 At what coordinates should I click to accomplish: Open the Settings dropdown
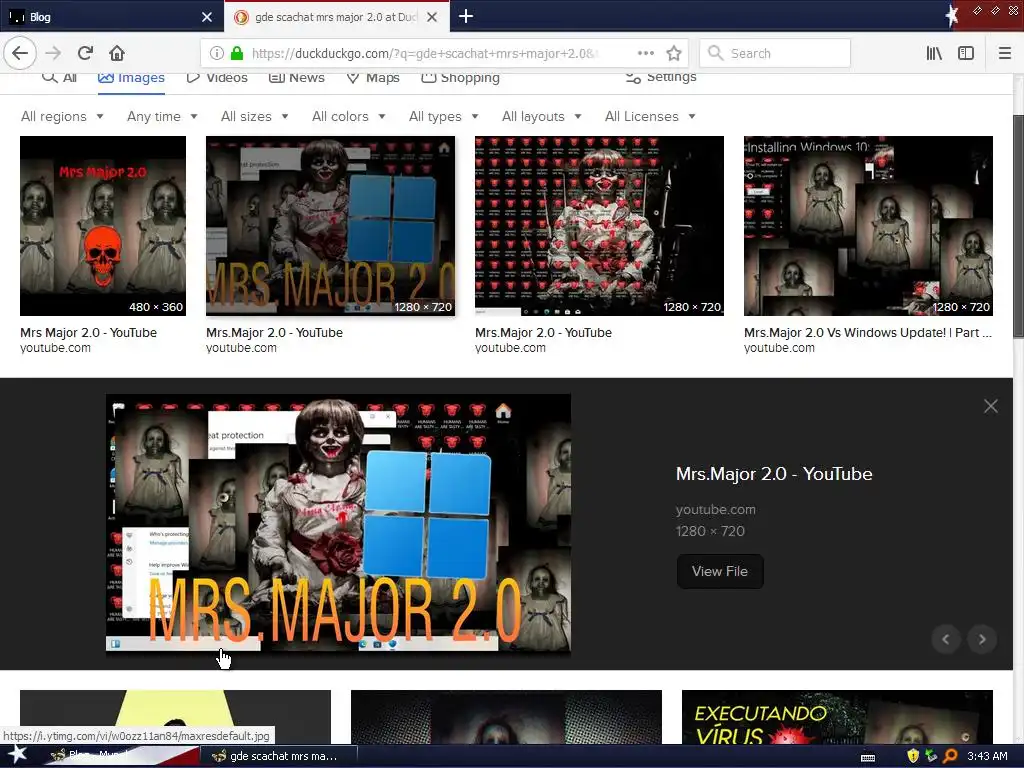click(x=661, y=77)
